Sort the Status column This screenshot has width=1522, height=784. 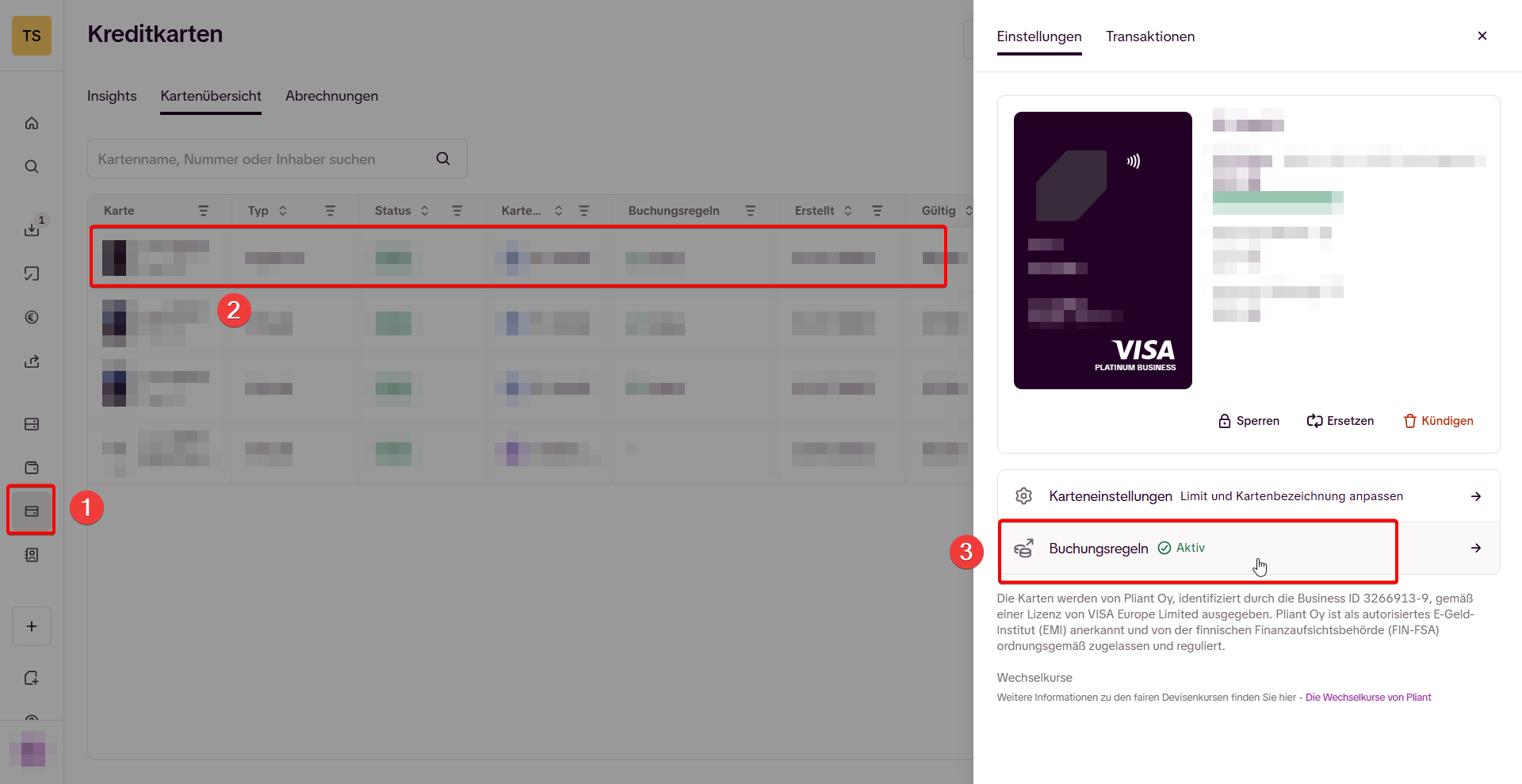pyautogui.click(x=425, y=211)
